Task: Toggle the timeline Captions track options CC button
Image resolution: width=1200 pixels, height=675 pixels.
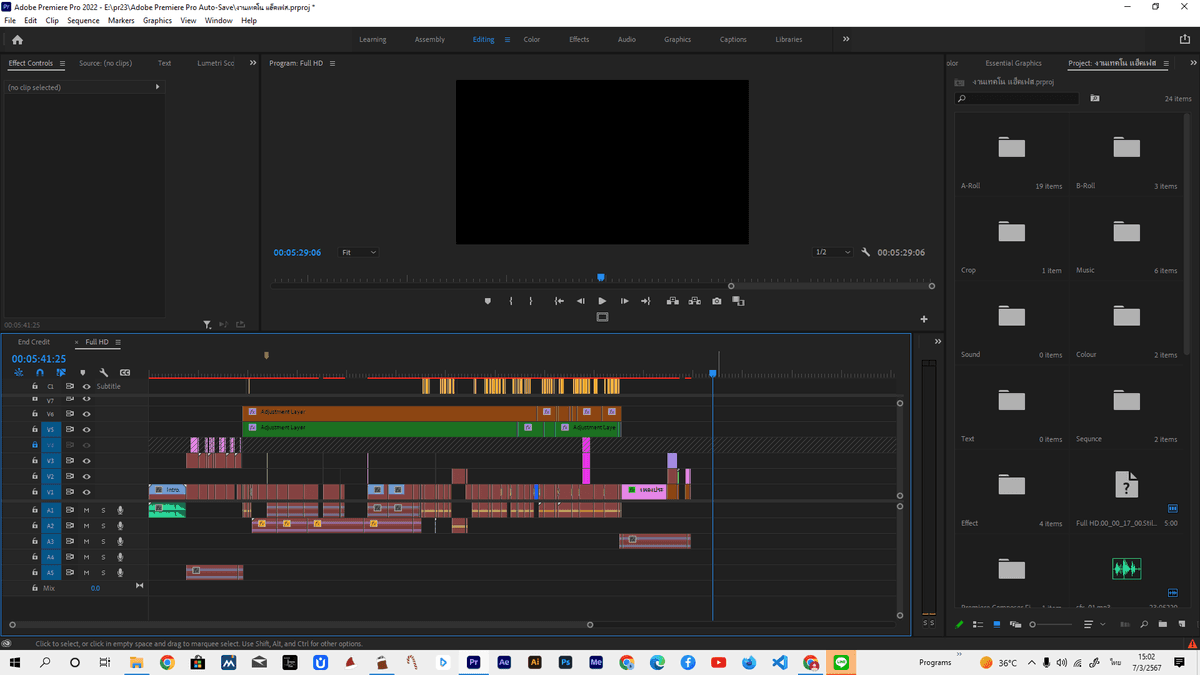Action: 125,372
